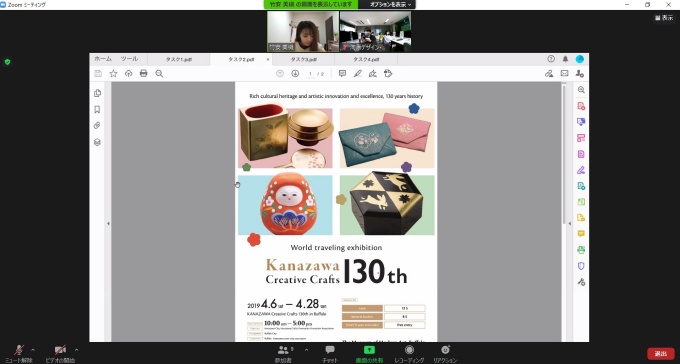Show page thumbnails panel

pos(97,93)
